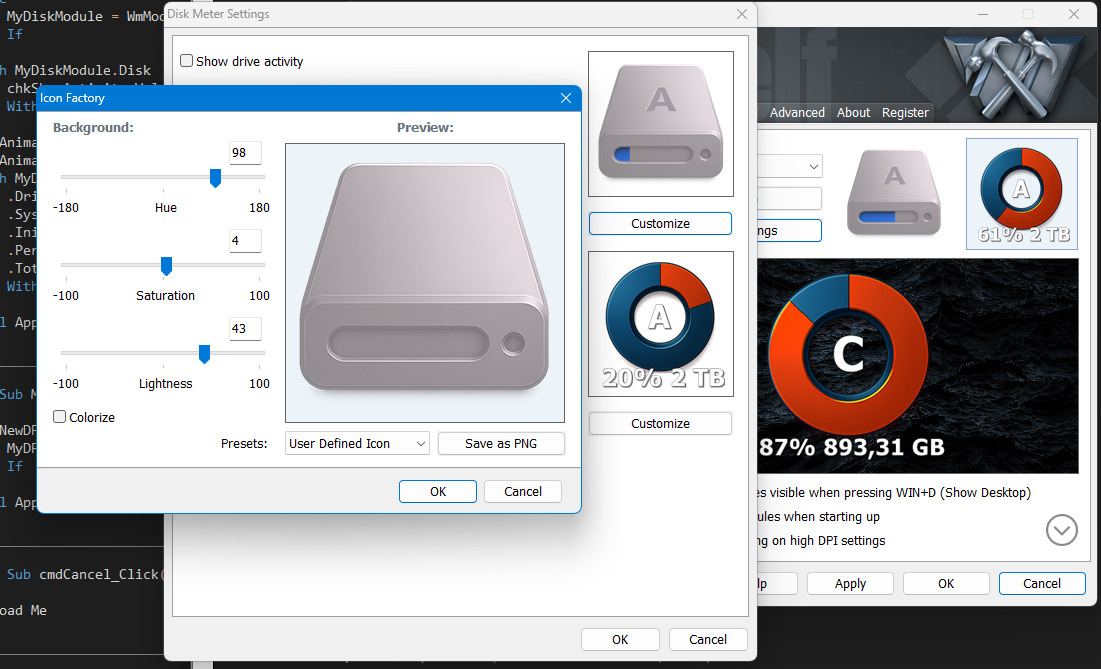Open the Presets dropdown
The width and height of the screenshot is (1101, 669).
coord(357,443)
